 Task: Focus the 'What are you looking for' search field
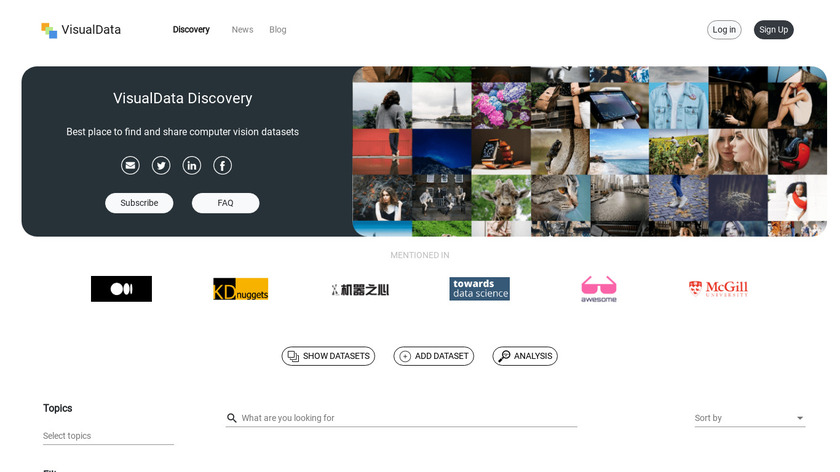click(x=401, y=418)
